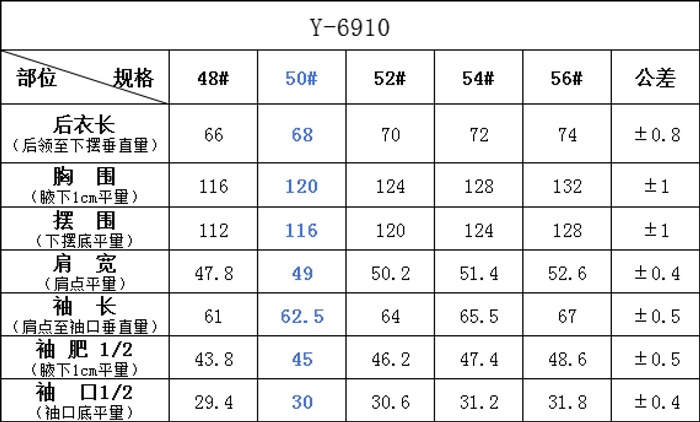Click the 摆围 row label

(x=85, y=229)
